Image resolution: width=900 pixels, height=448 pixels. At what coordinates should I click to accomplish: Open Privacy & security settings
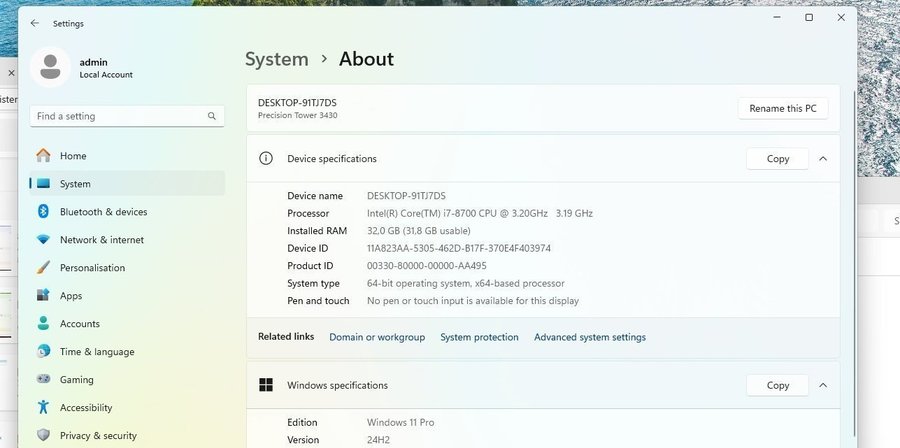point(98,436)
